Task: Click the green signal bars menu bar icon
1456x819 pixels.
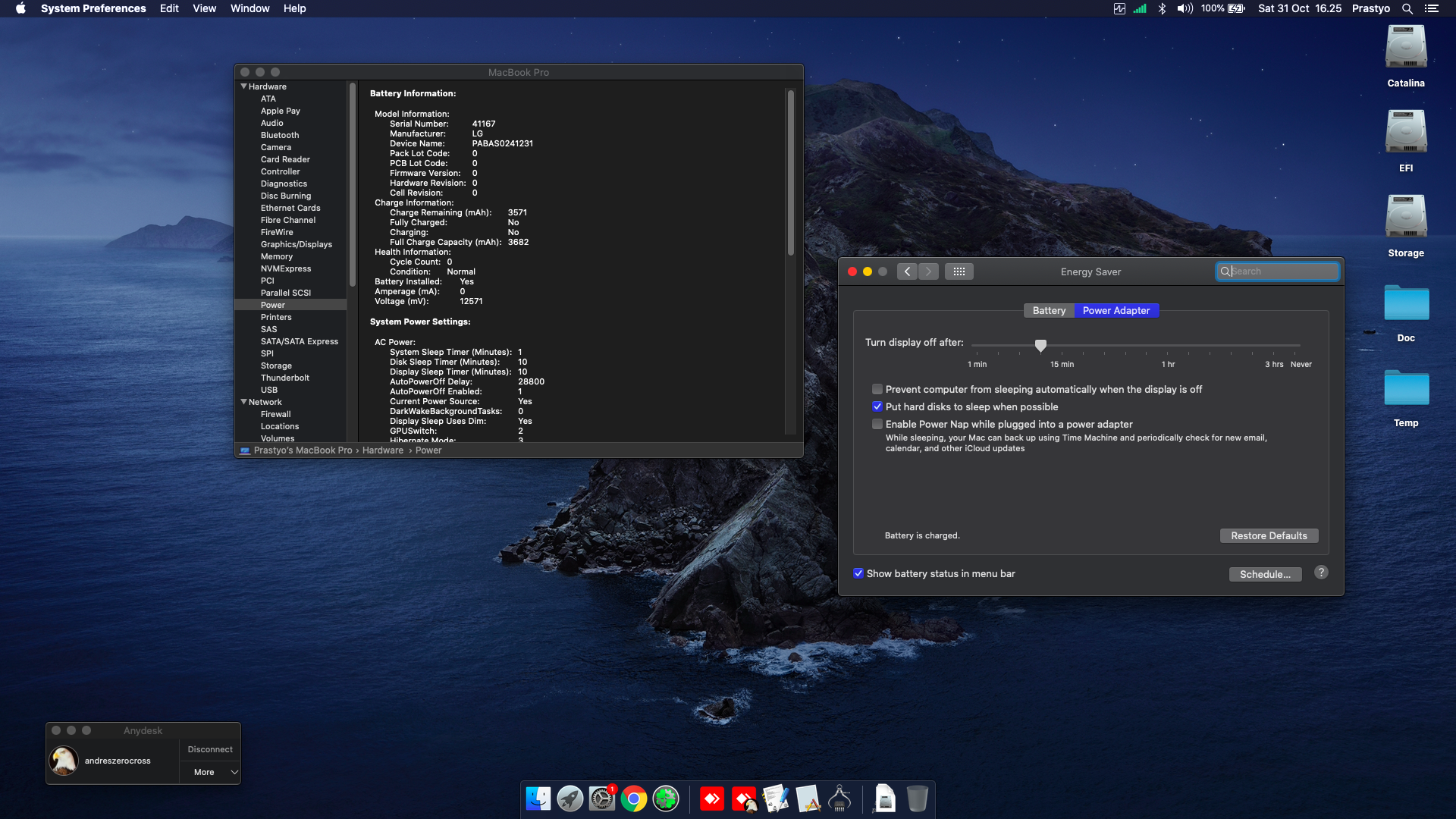Action: (x=1140, y=8)
